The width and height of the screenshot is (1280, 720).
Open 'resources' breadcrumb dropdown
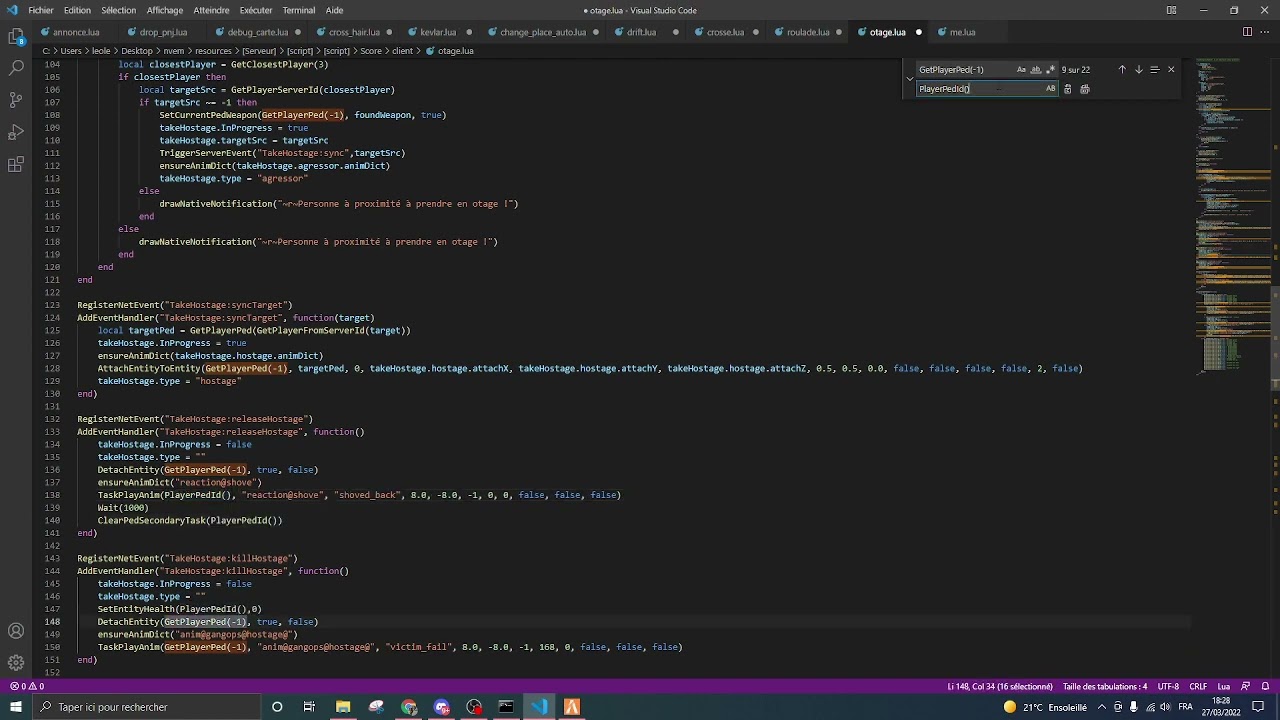coord(213,51)
